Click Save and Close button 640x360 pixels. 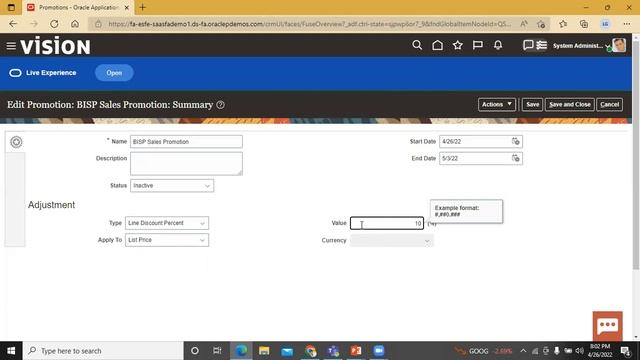(x=569, y=104)
